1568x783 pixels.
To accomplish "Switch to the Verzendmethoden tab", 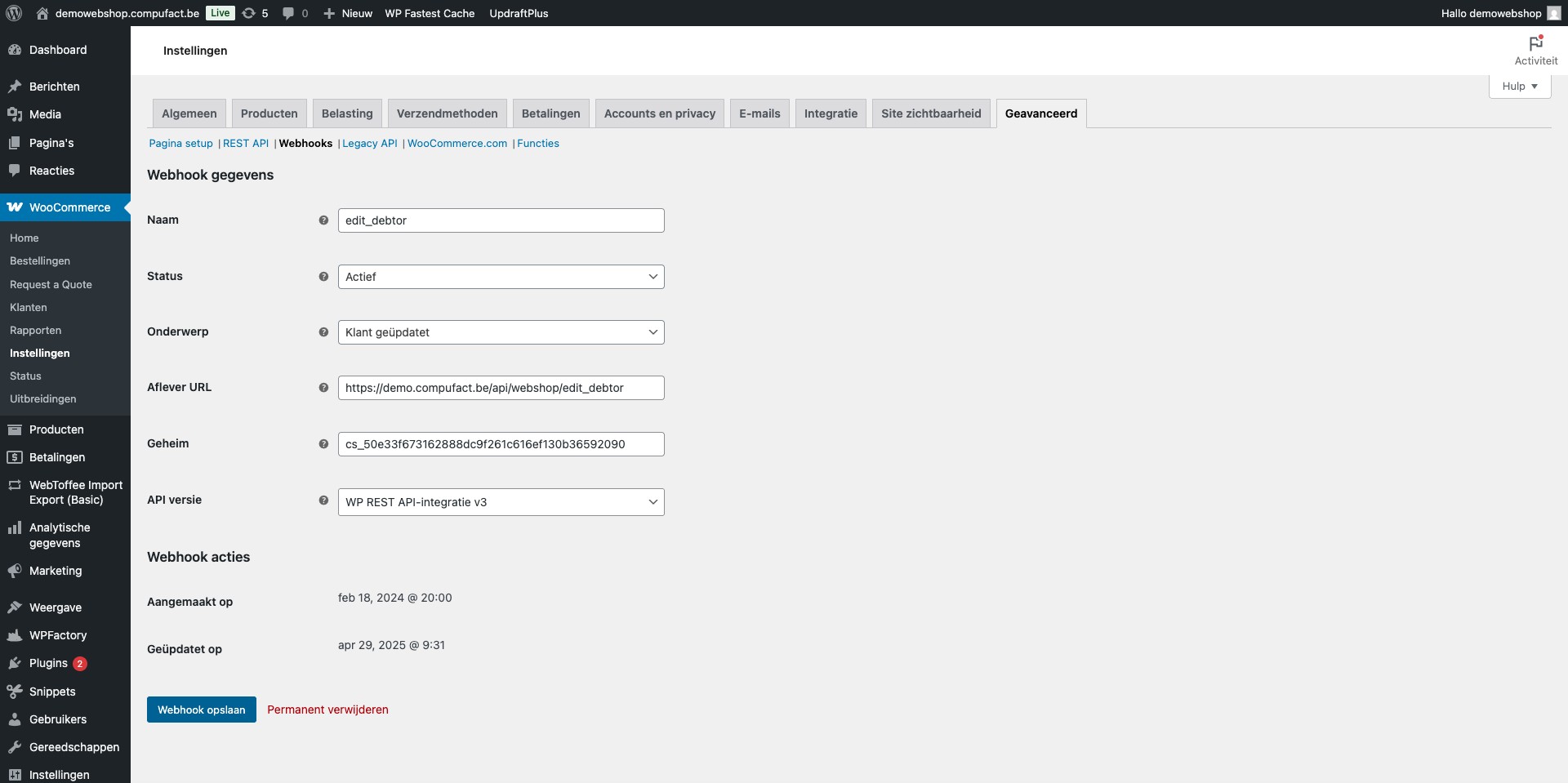I will tap(447, 113).
